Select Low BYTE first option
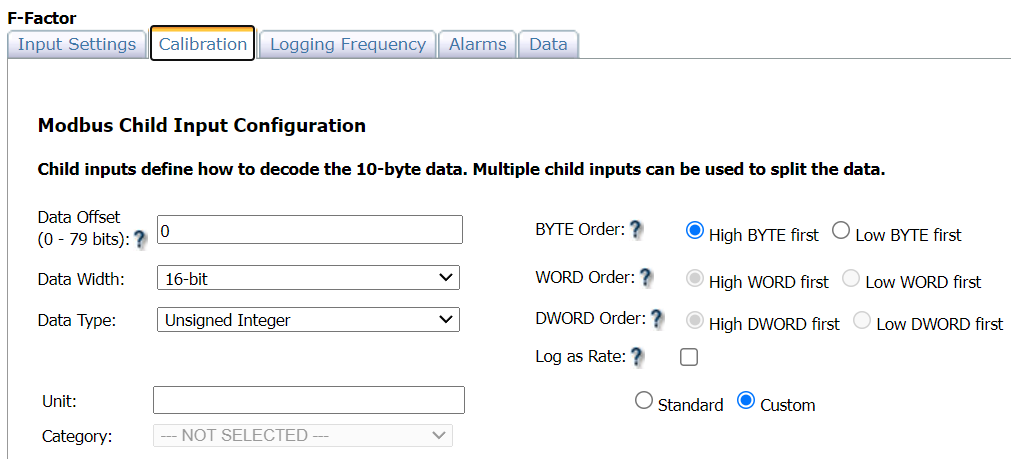The image size is (1011, 459). pos(841,231)
